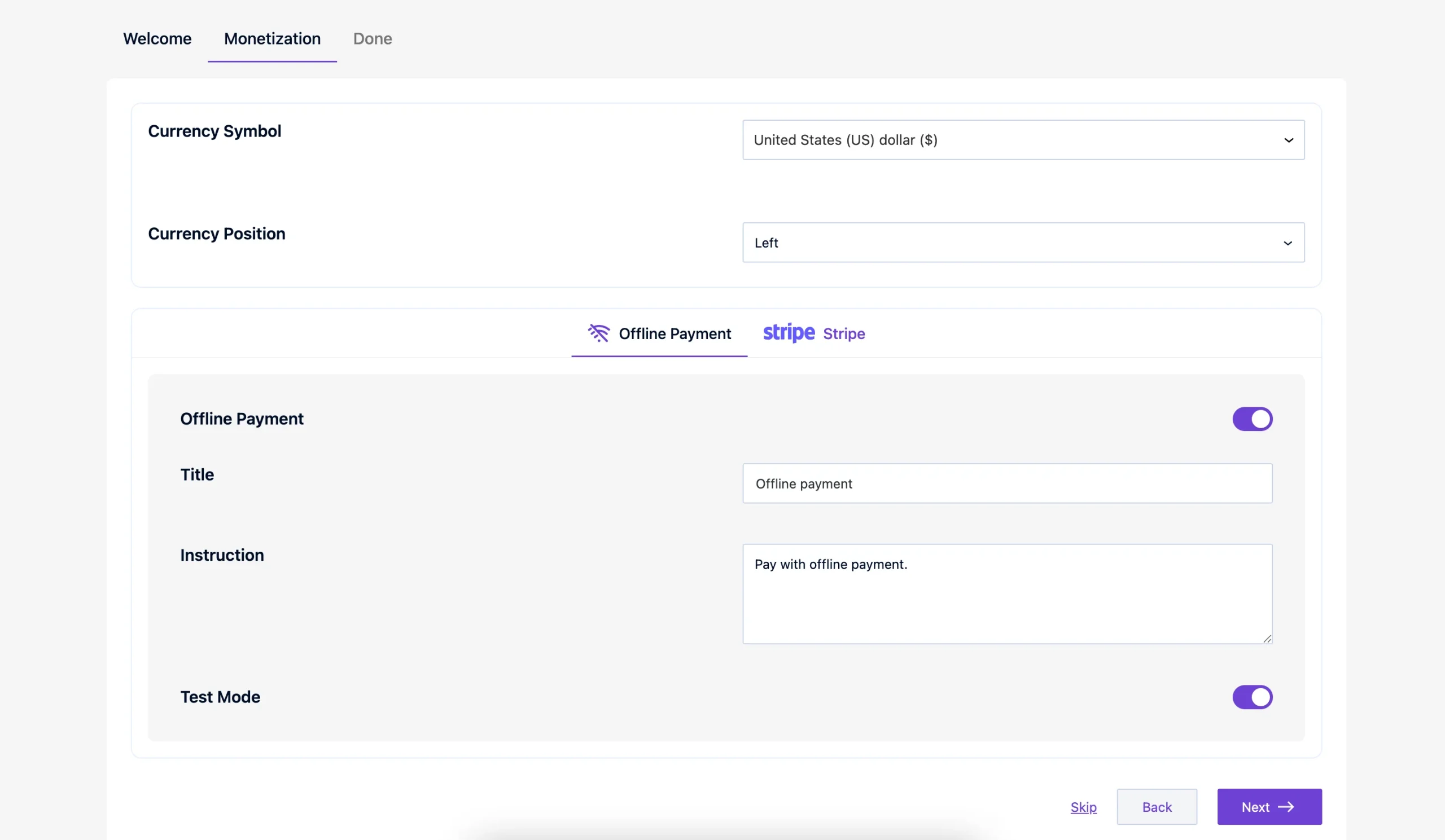This screenshot has width=1445, height=840.
Task: Click inside the Title field showing Offline payment
Action: point(1008,483)
